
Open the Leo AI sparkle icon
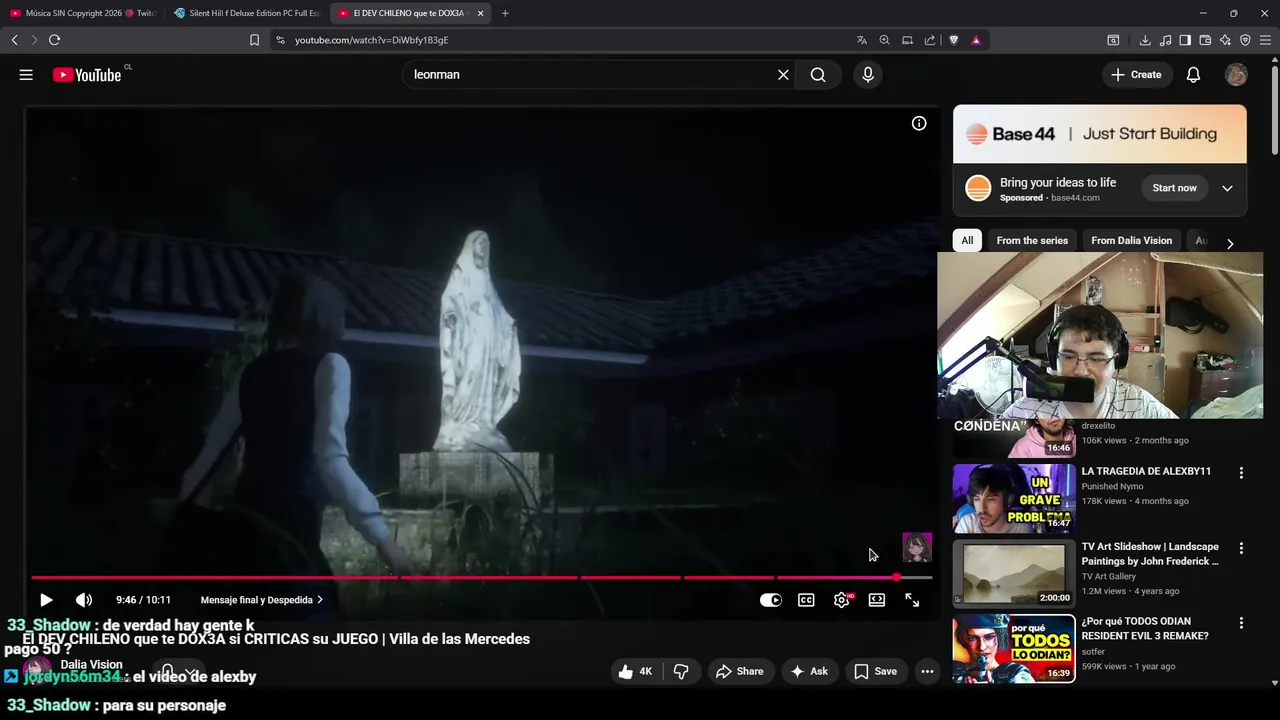(x=1225, y=40)
